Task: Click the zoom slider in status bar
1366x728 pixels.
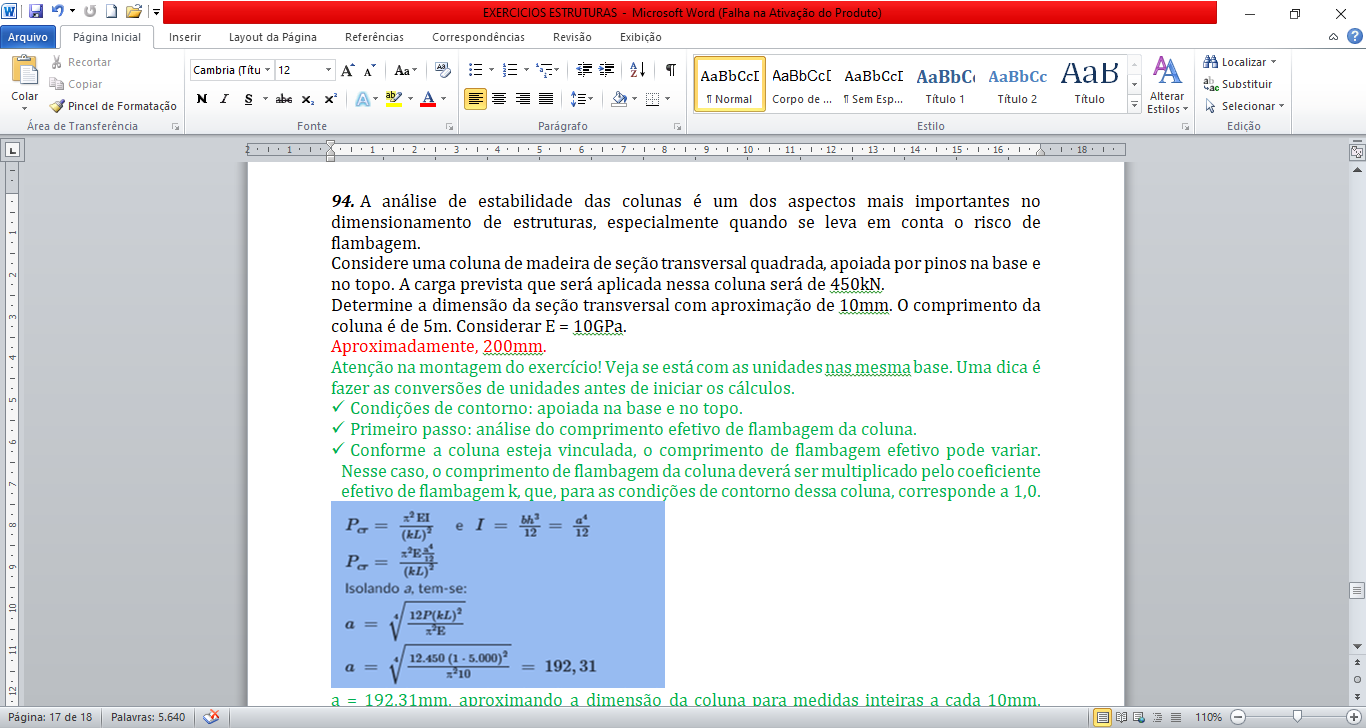Action: click(x=1296, y=717)
